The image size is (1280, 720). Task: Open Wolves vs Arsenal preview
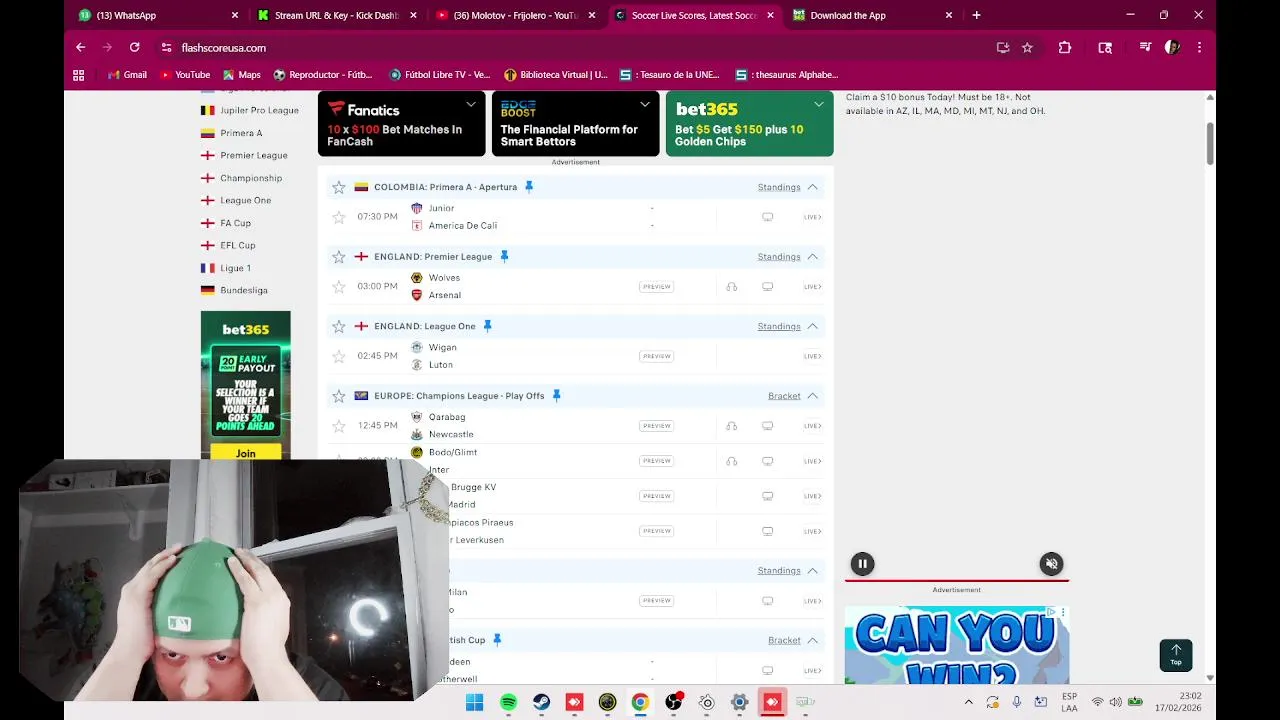[657, 287]
